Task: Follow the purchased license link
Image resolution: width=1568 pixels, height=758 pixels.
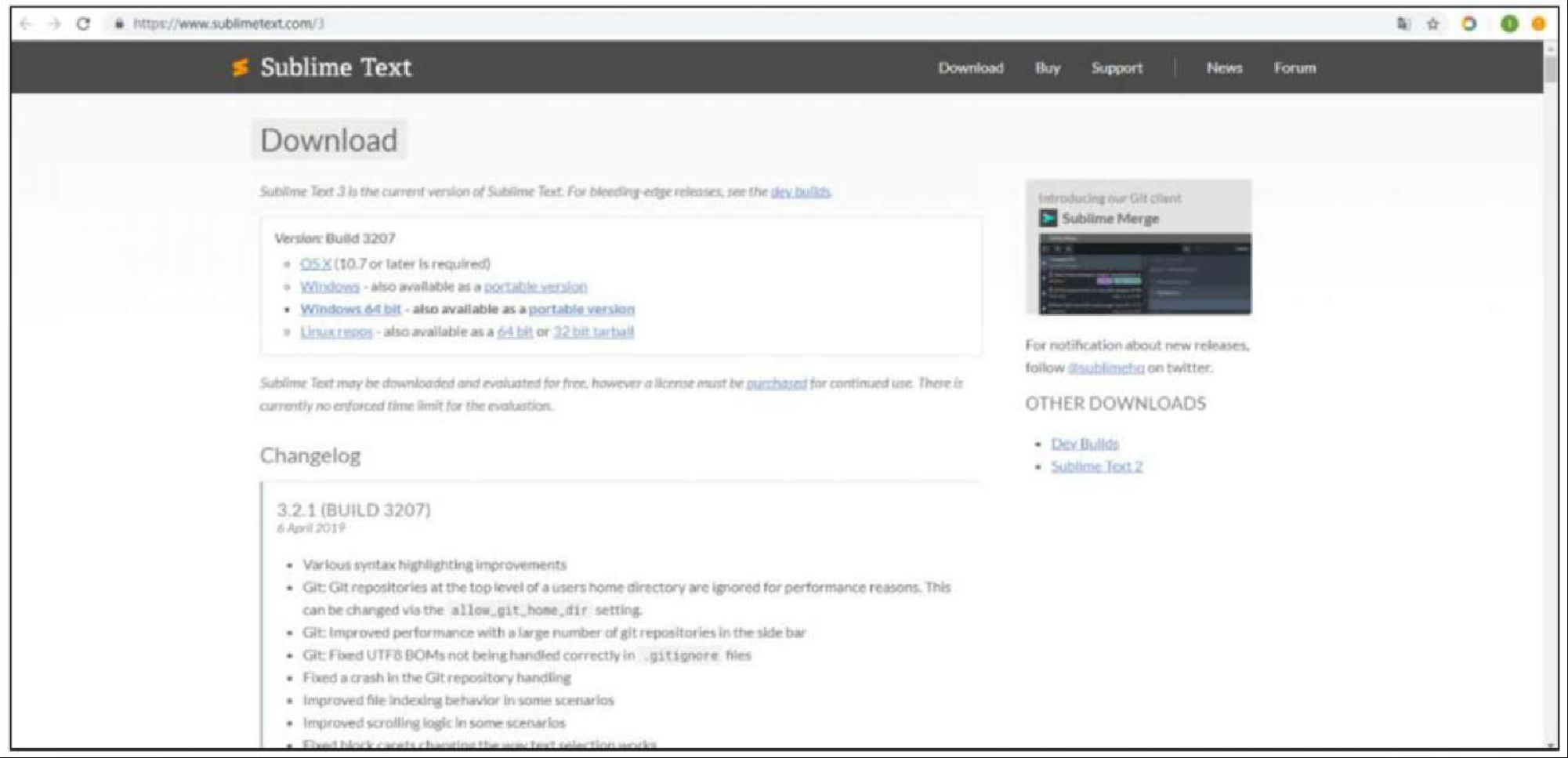Action: [777, 383]
